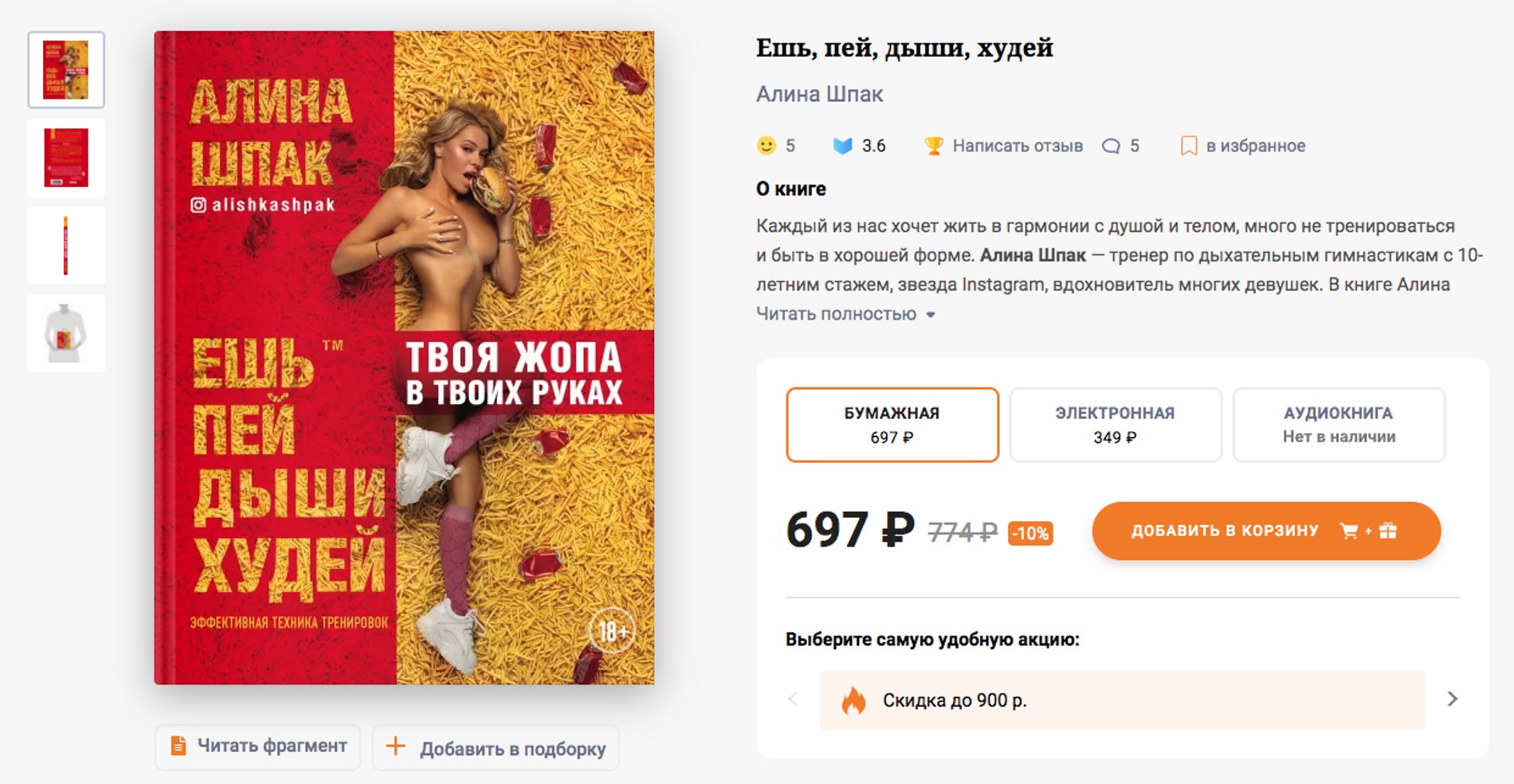This screenshot has width=1514, height=784.
Task: Click the flame icon in the promo banner
Action: (853, 700)
